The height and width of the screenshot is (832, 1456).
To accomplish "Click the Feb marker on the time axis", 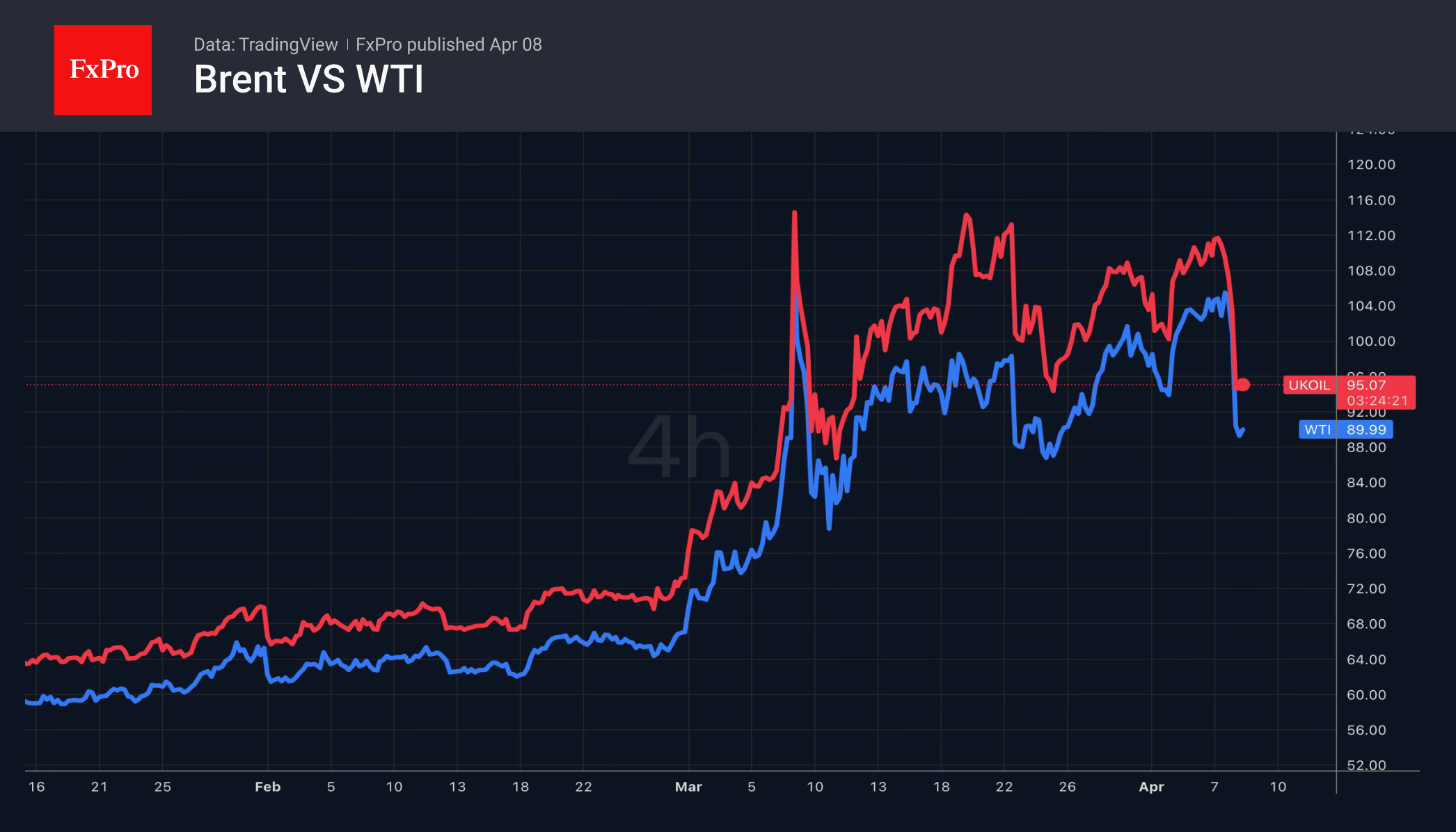I will 267,787.
